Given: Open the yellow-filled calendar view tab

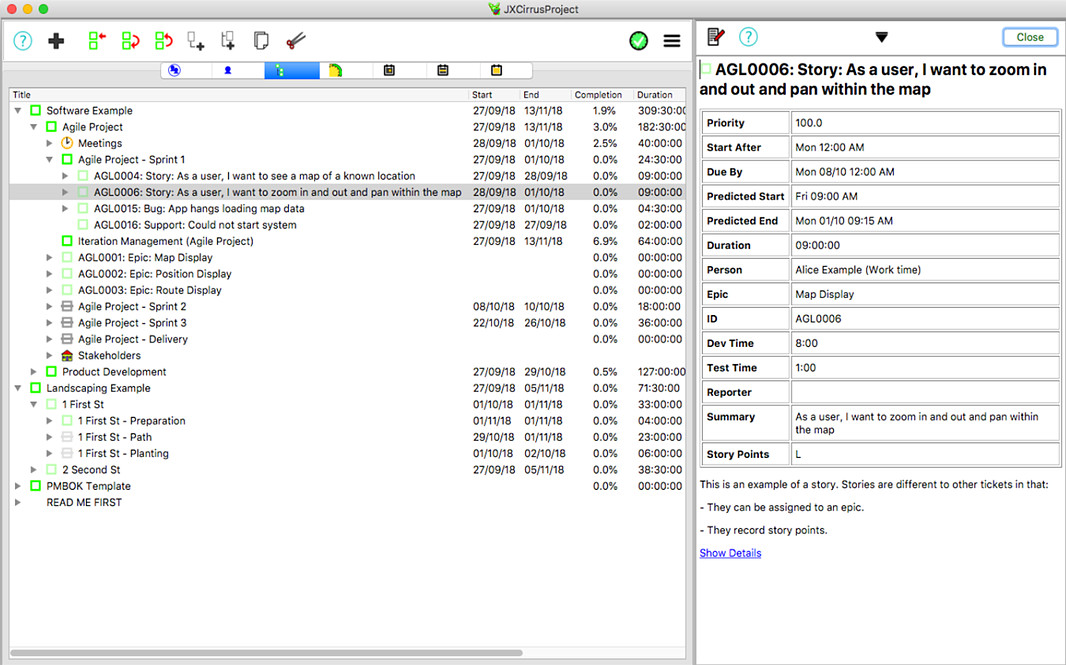Looking at the screenshot, I should (496, 70).
